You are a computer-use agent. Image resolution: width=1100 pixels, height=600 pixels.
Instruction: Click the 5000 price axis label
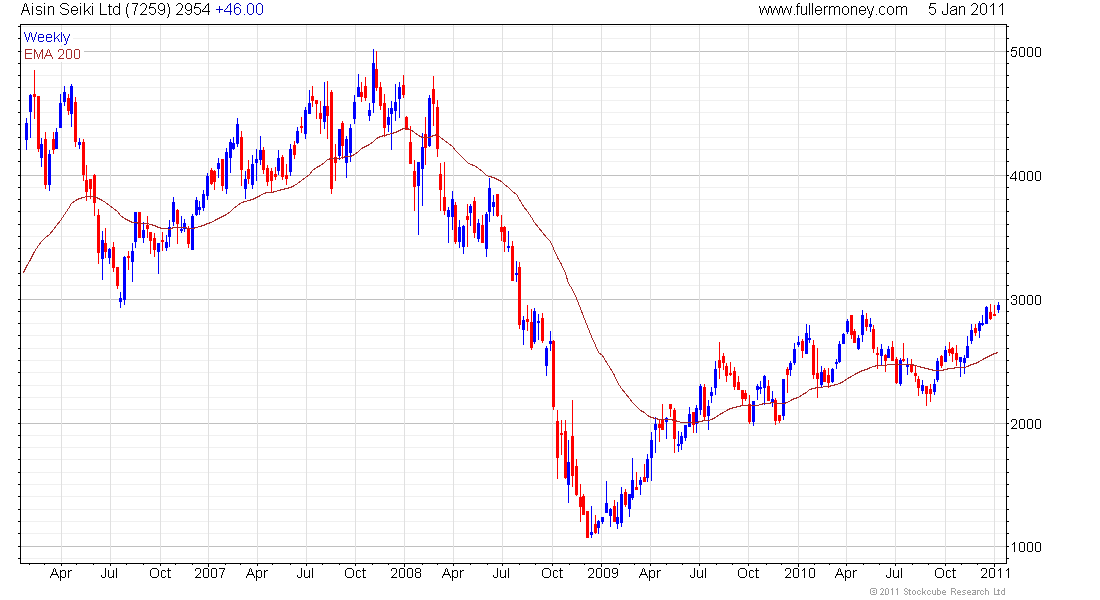pos(1026,52)
